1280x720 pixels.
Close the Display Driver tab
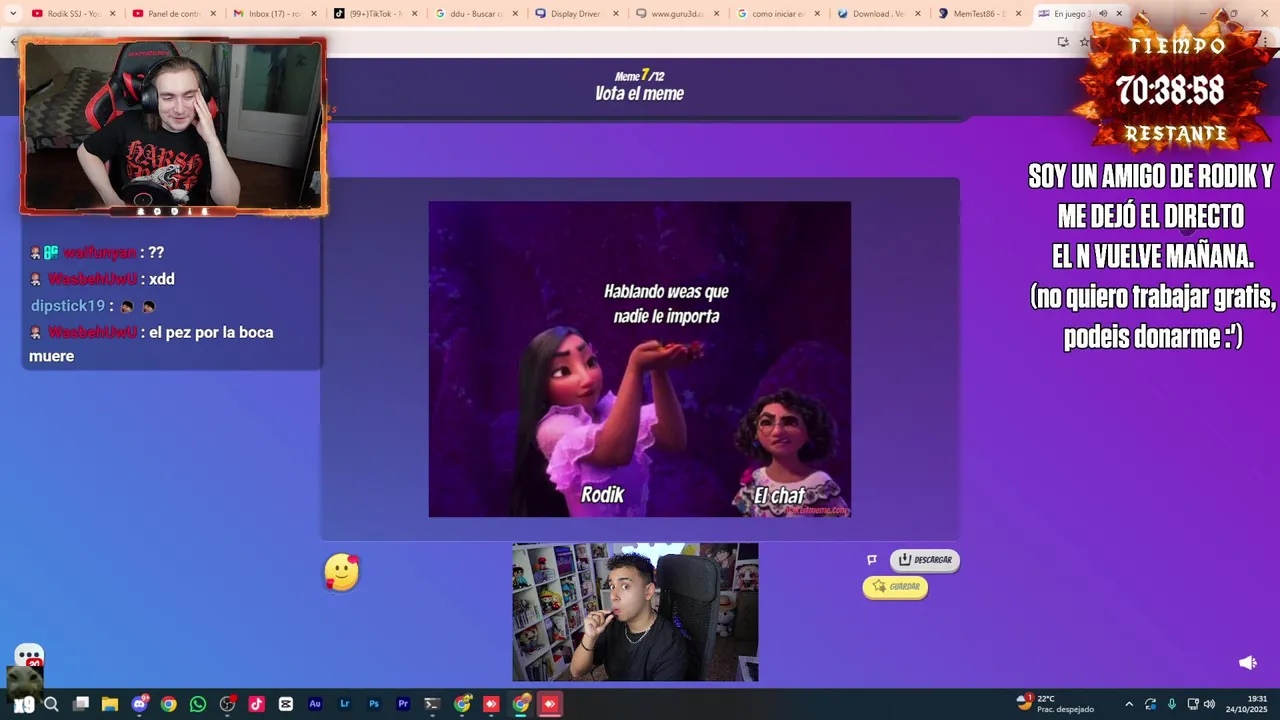[x=615, y=14]
